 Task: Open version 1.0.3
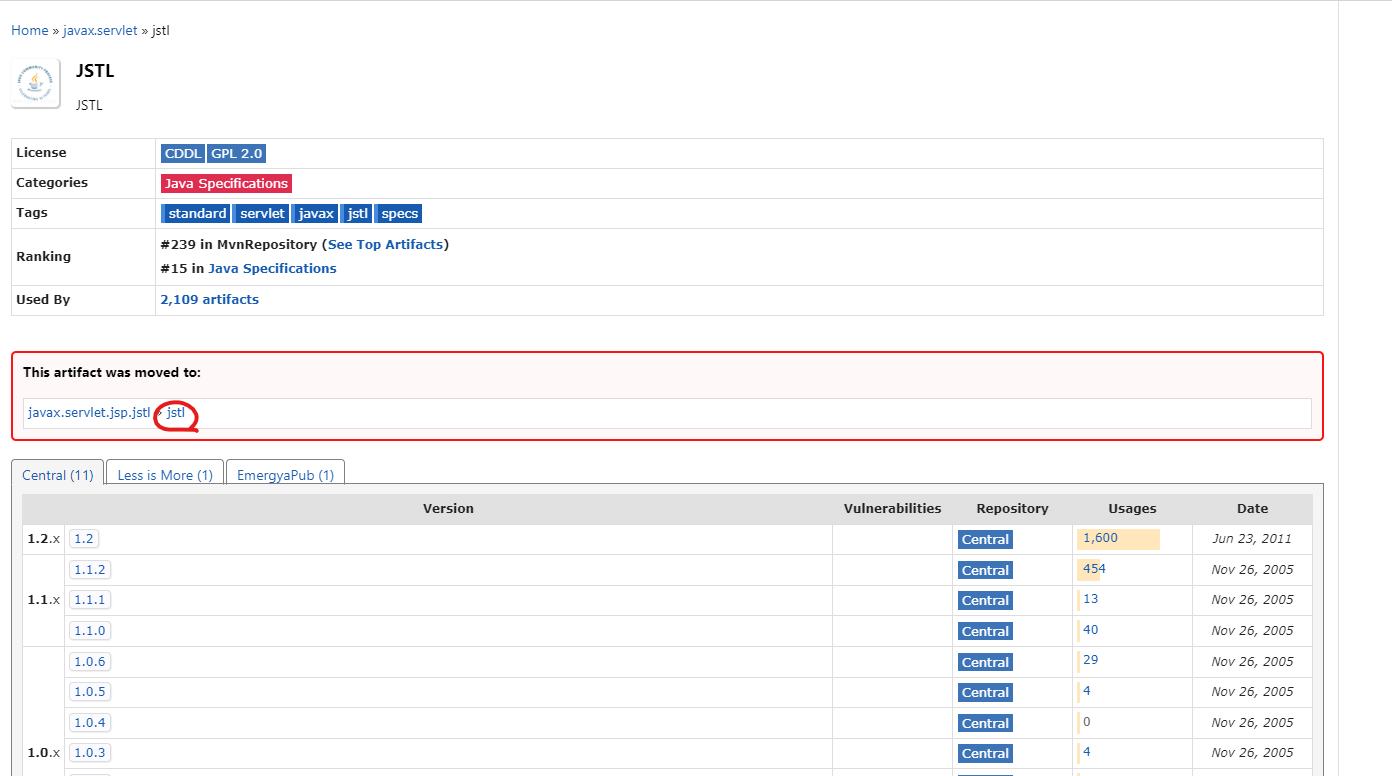click(90, 752)
